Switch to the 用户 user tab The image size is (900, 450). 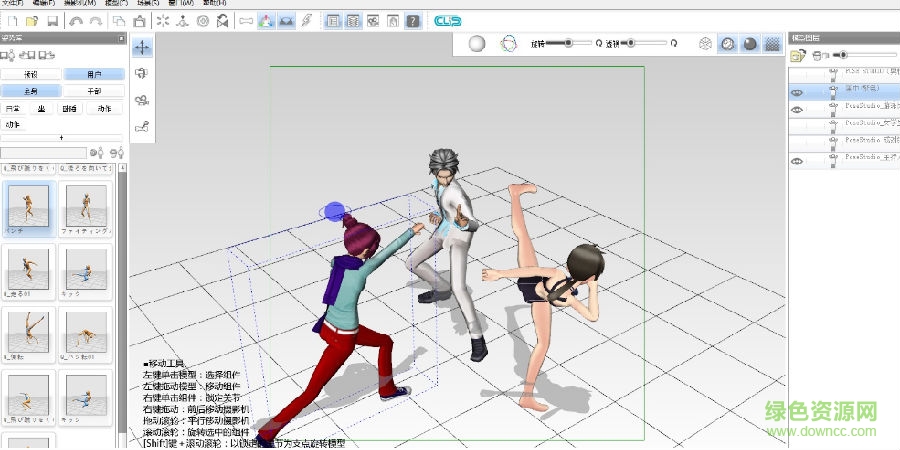tap(94, 74)
